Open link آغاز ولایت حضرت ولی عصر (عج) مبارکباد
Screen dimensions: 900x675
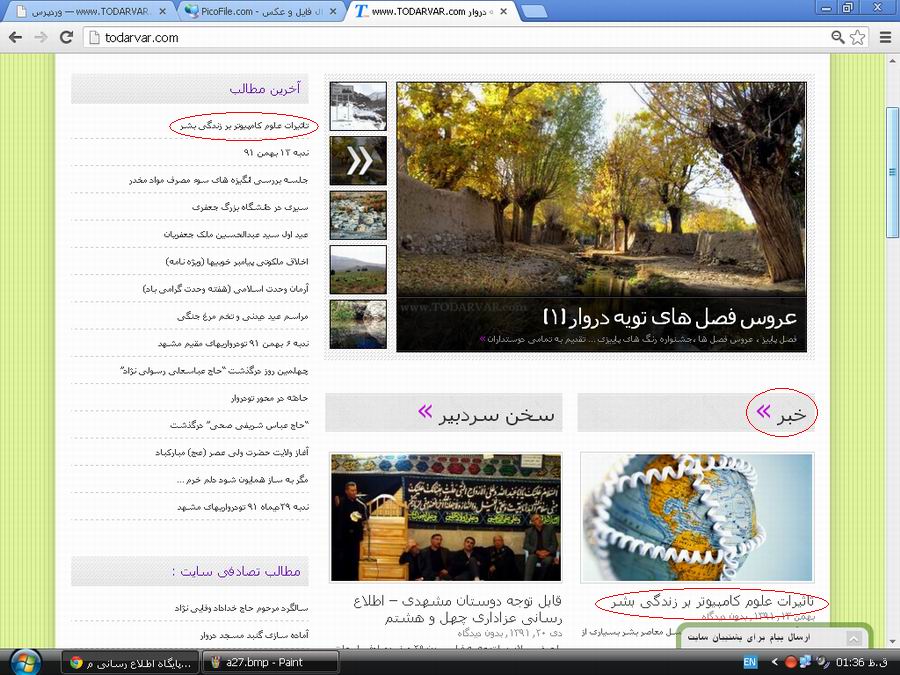point(232,452)
